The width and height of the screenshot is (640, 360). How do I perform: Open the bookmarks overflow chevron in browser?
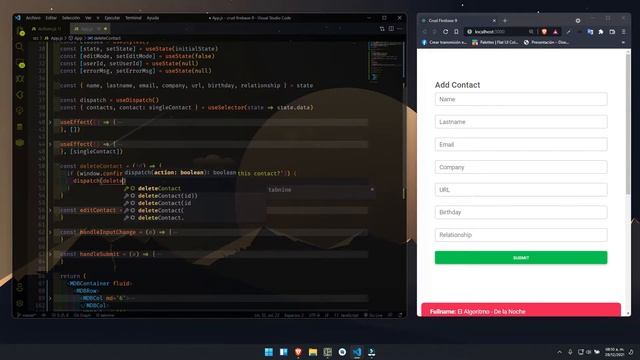point(623,42)
